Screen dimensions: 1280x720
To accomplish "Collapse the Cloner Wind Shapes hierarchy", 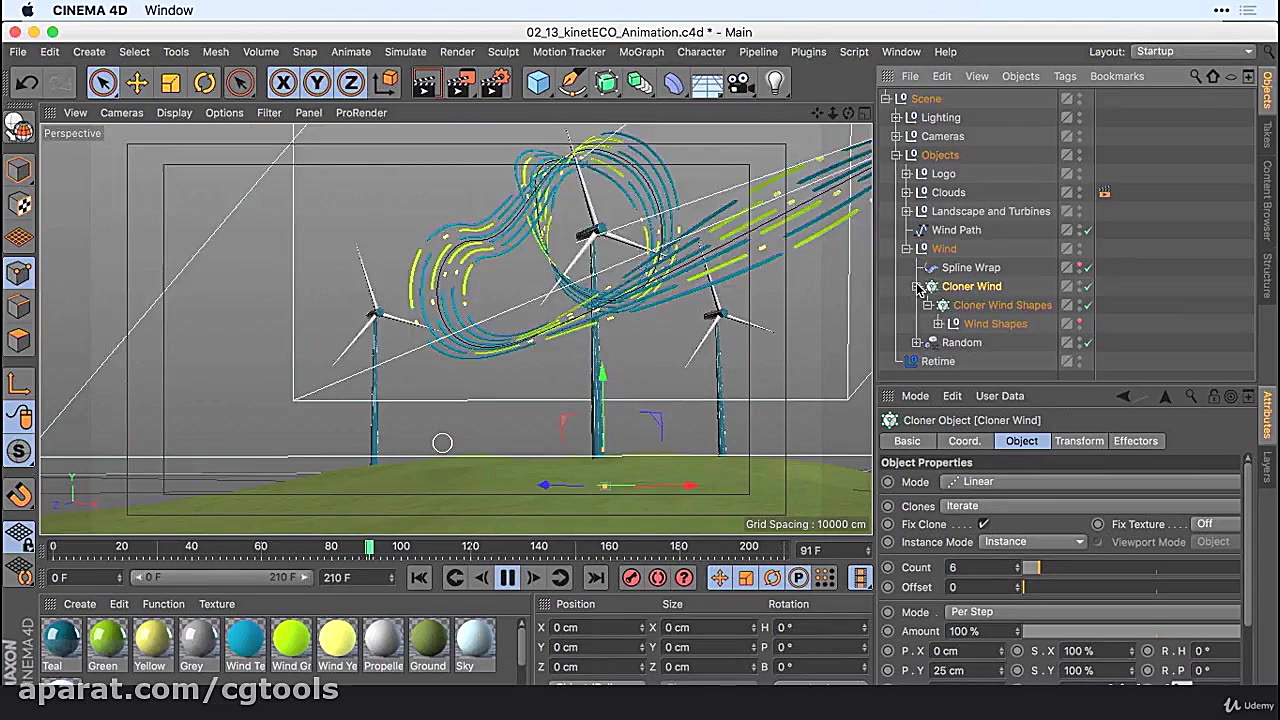I will tap(928, 305).
